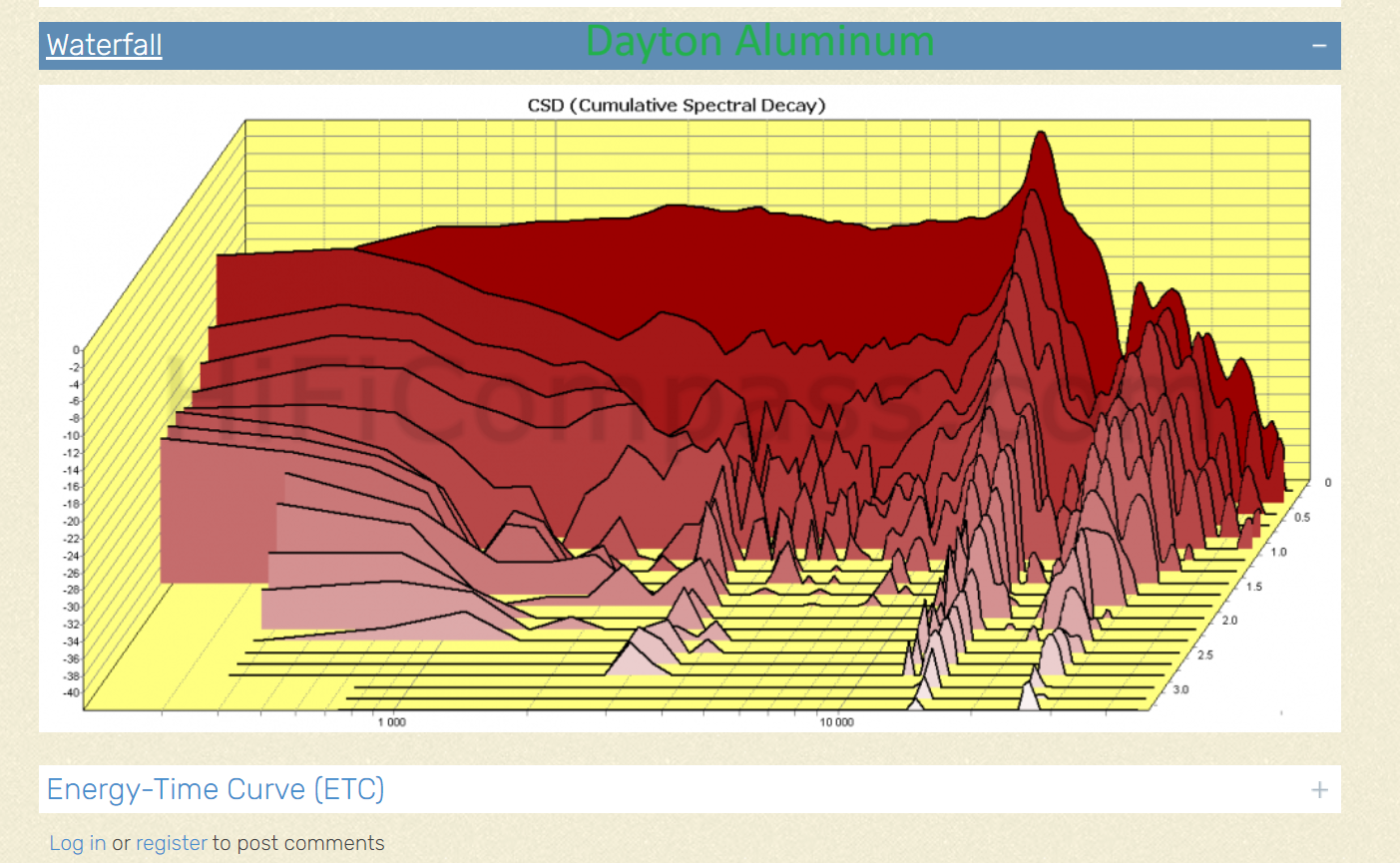Viewport: 1400px width, 863px height.
Task: Follow the register link
Action: 172,843
